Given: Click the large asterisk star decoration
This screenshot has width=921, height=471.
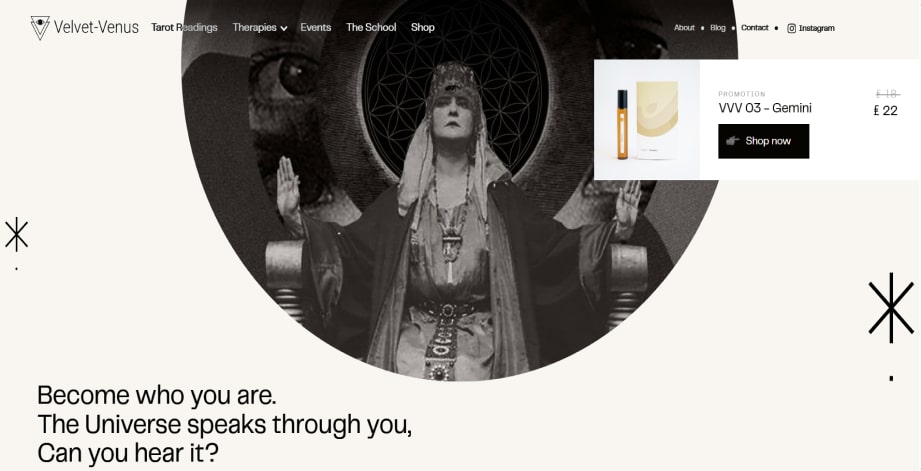Looking at the screenshot, I should pos(891,308).
